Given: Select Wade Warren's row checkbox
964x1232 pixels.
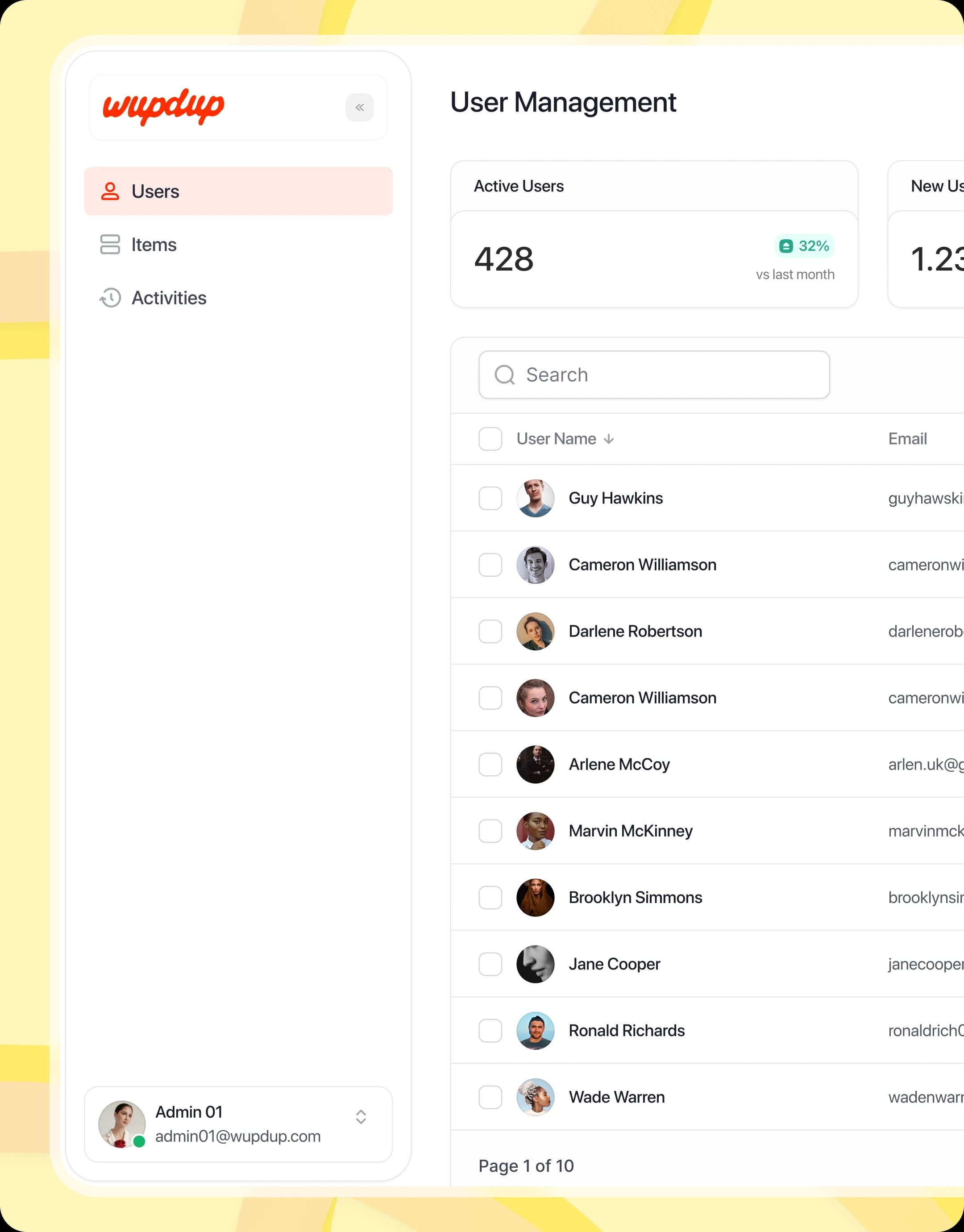Looking at the screenshot, I should (490, 1097).
